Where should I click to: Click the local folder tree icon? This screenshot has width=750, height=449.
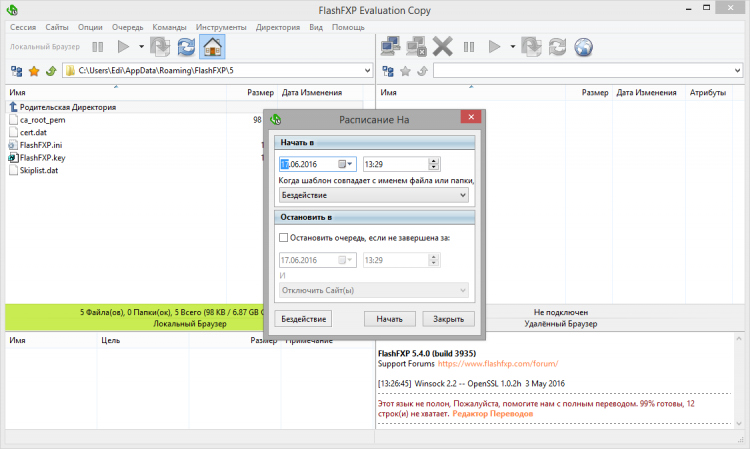tap(16, 71)
